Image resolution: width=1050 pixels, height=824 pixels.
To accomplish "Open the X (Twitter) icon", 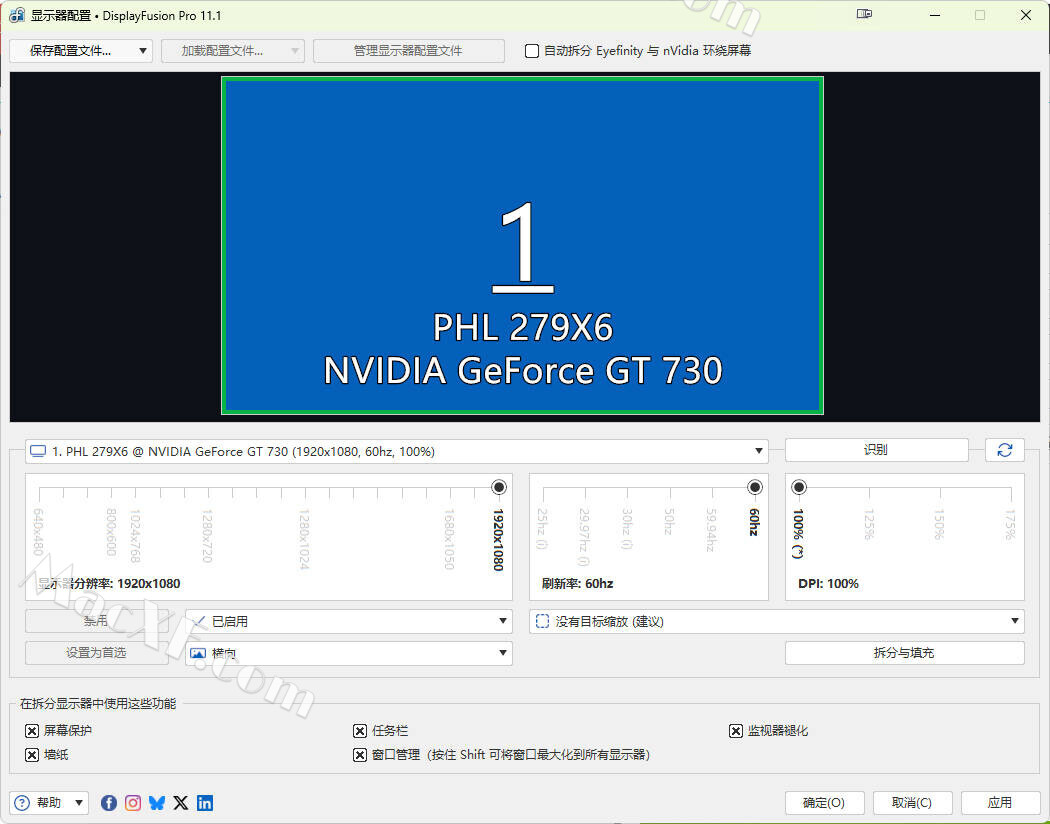I will click(181, 803).
